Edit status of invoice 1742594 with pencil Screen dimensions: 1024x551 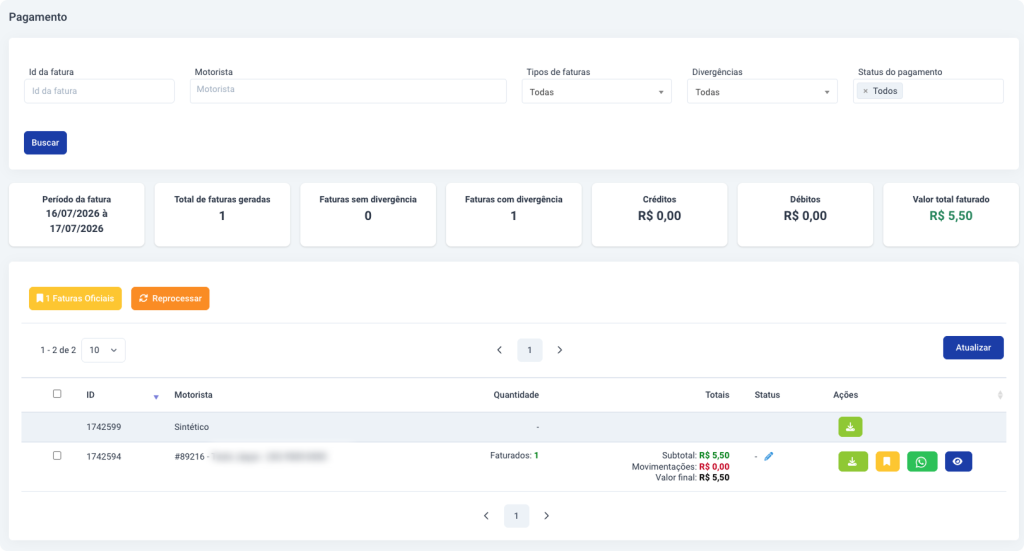[x=769, y=456]
